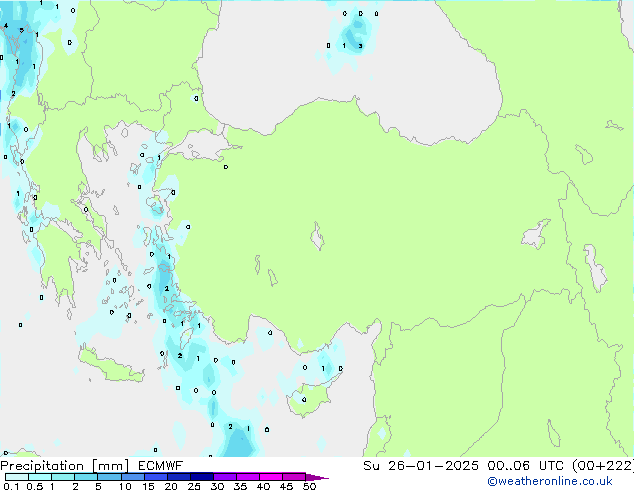Click the '40' legend scale label

point(263,486)
